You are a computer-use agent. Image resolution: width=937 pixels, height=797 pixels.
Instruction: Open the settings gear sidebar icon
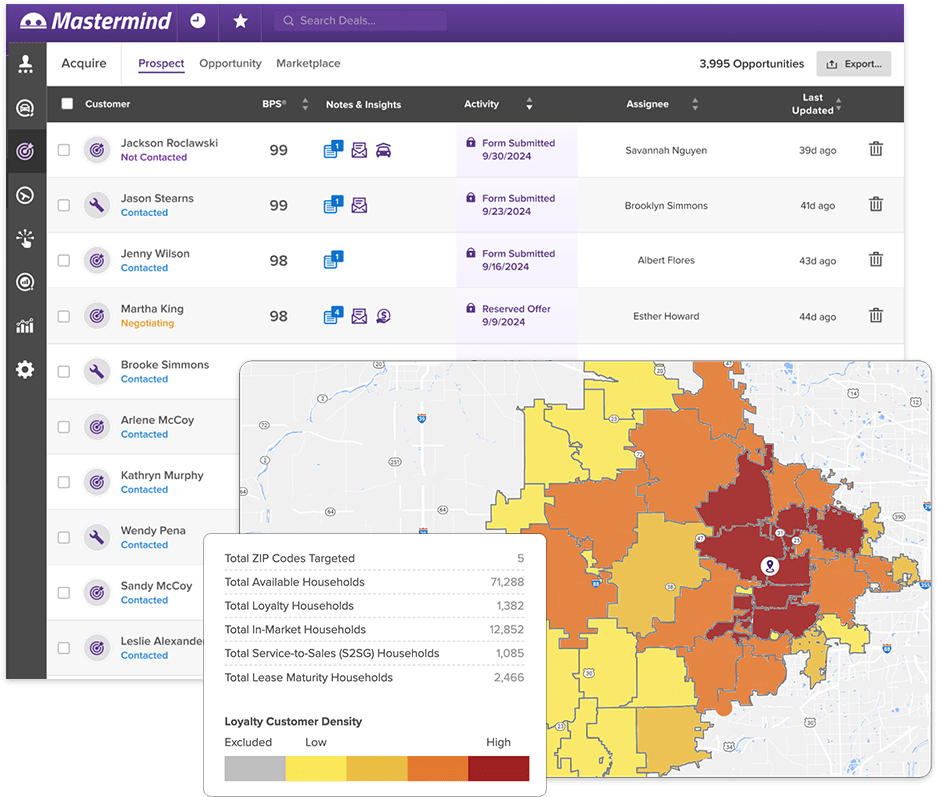[25, 370]
